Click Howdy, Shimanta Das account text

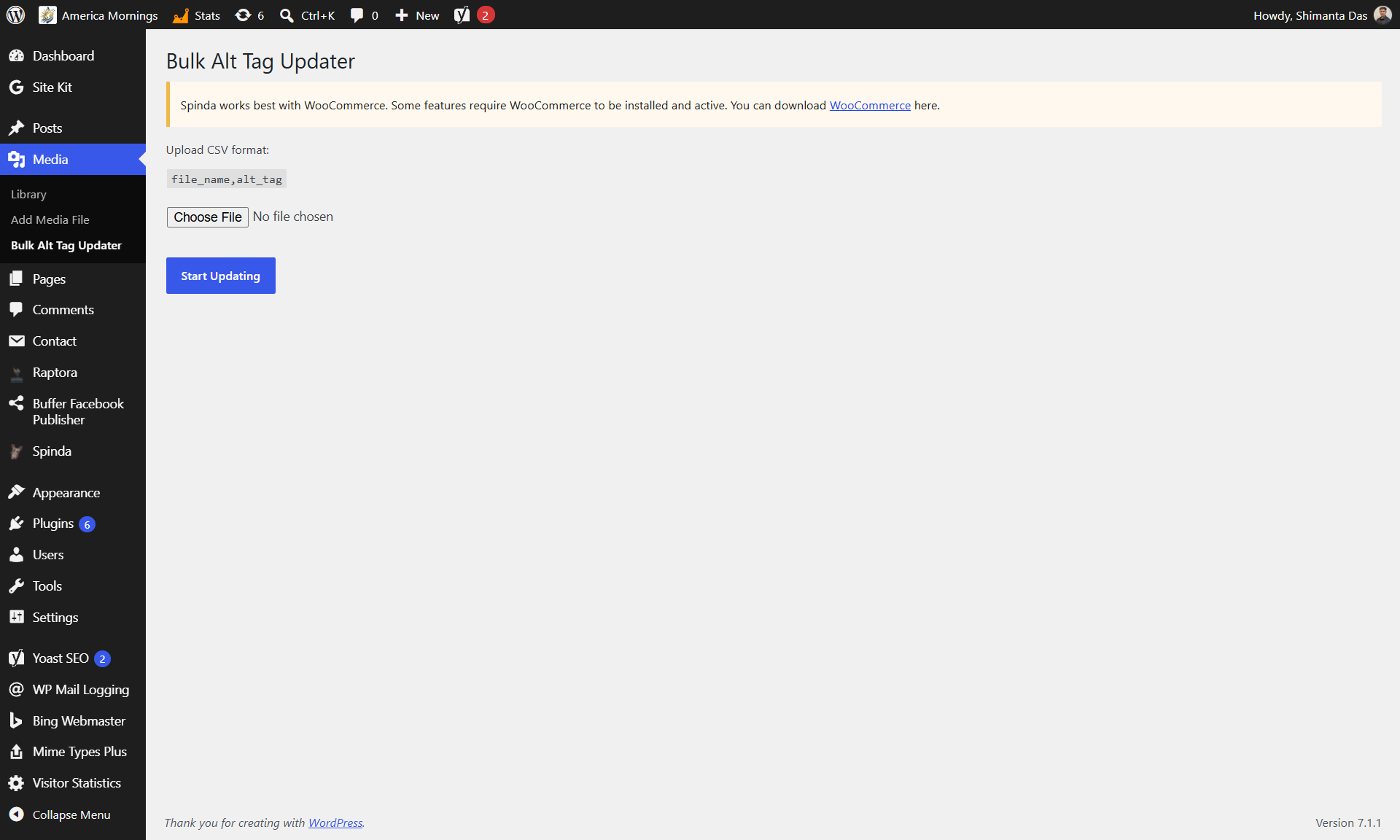point(1310,15)
